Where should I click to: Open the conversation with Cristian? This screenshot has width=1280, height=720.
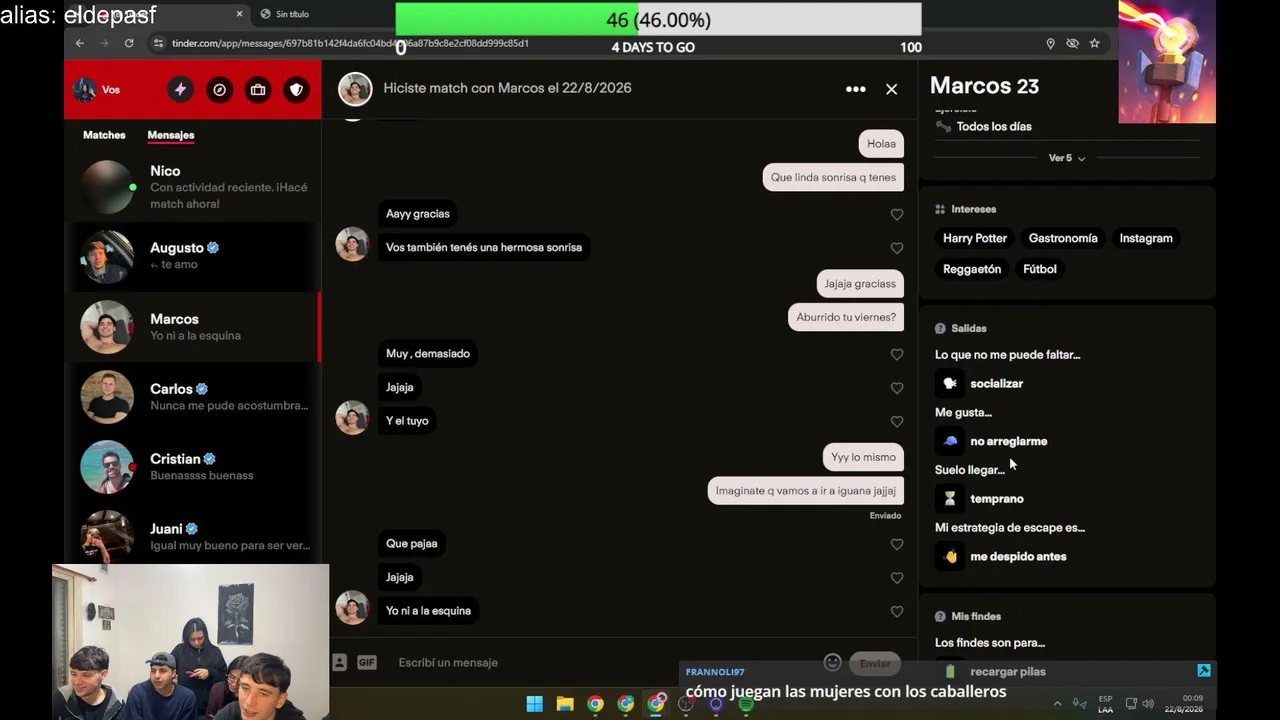(193, 467)
